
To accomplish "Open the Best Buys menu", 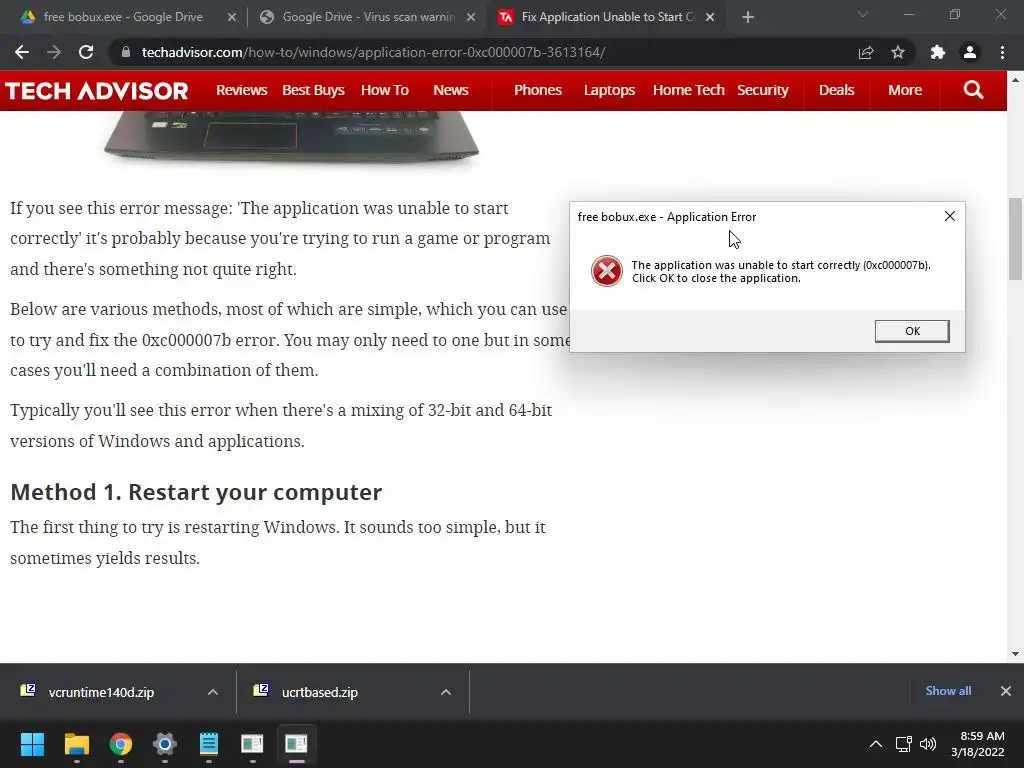I will tap(313, 90).
